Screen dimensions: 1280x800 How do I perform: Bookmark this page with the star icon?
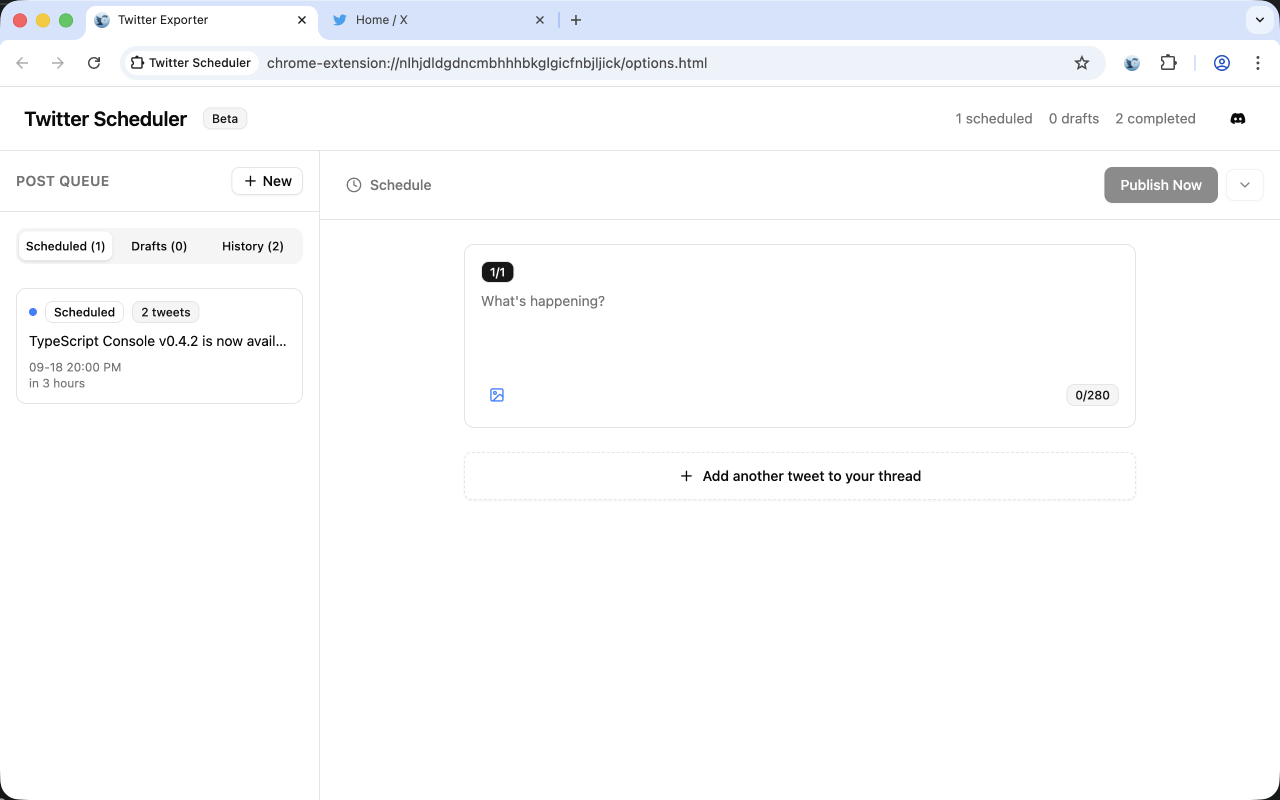pyautogui.click(x=1082, y=63)
